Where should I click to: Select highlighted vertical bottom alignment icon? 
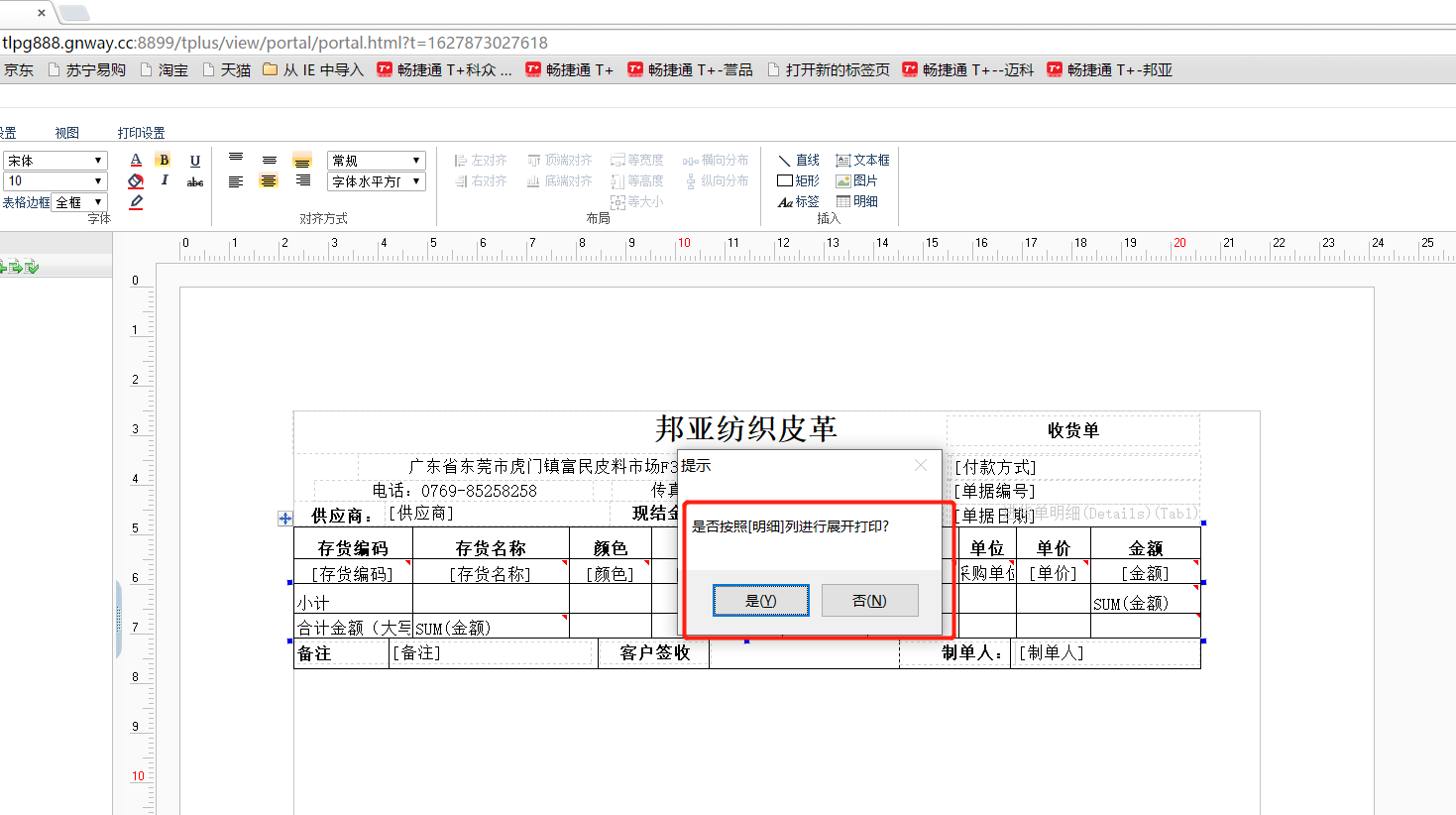(302, 160)
